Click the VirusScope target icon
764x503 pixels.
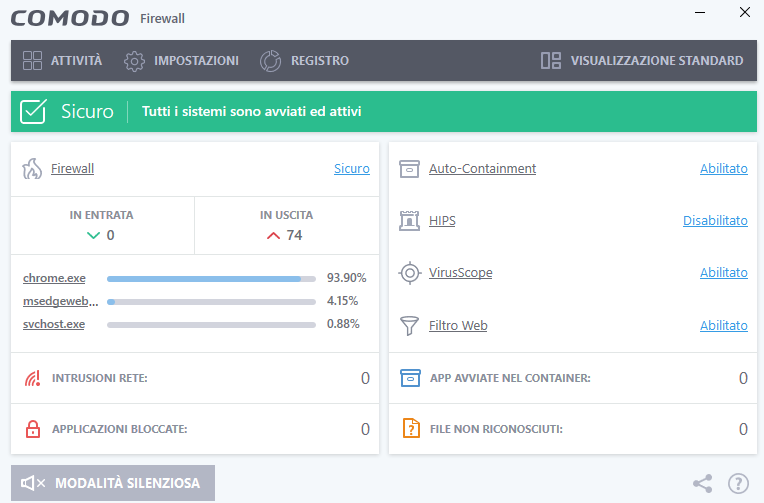[409, 273]
